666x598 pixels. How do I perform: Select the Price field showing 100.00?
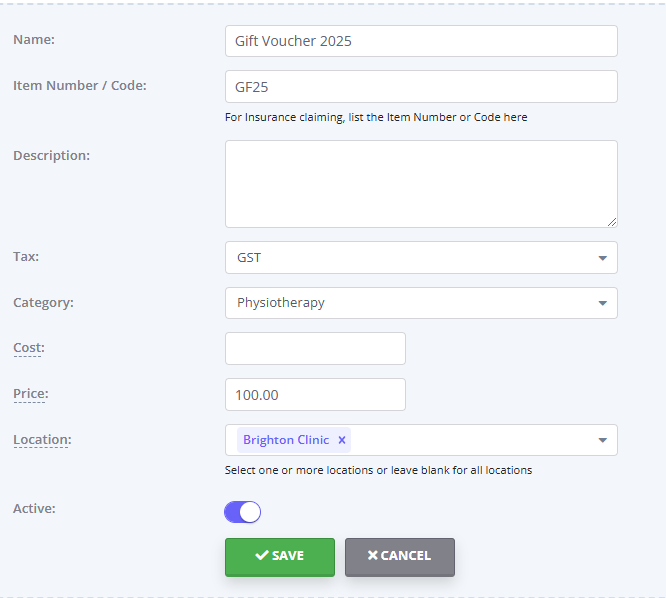[x=315, y=395]
